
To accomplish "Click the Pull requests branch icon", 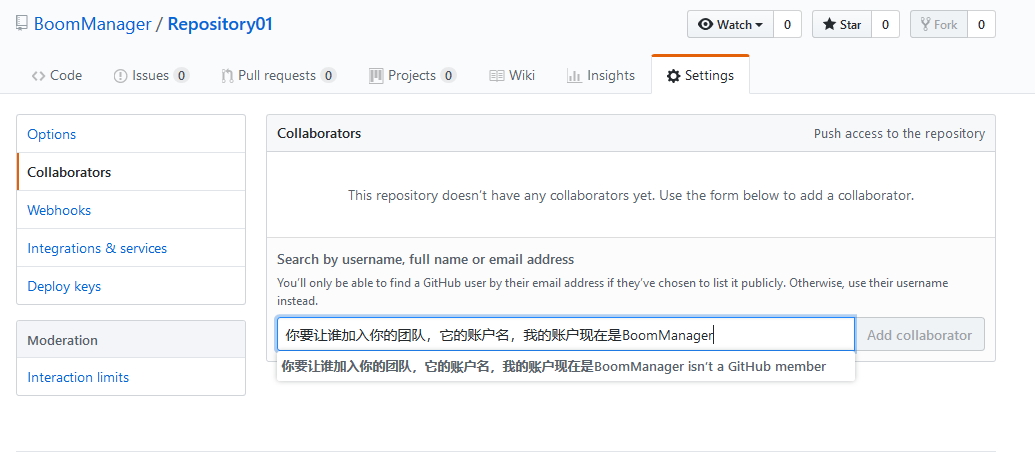I will pyautogui.click(x=227, y=76).
